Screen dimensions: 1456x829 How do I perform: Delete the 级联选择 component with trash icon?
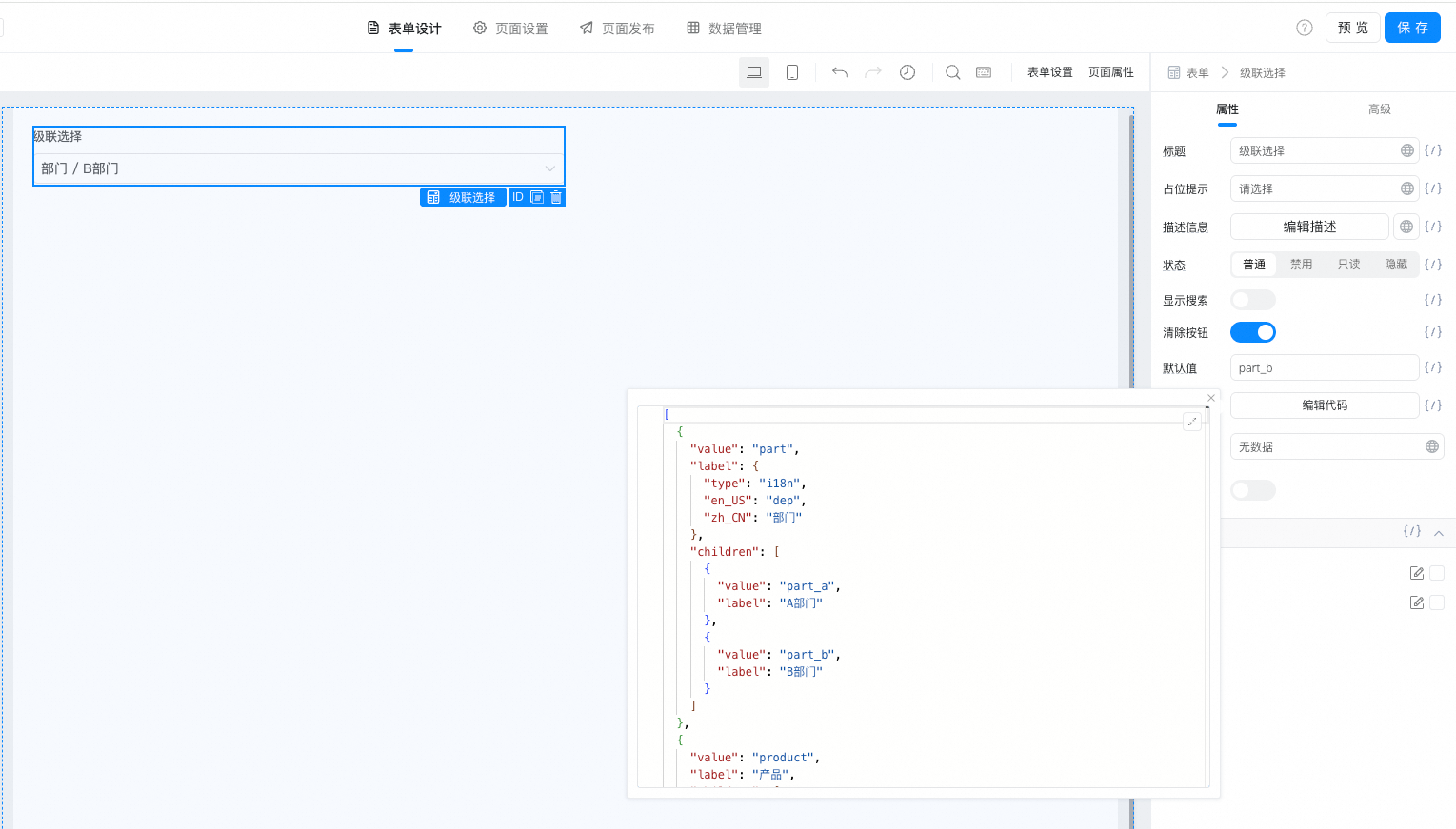[x=556, y=197]
